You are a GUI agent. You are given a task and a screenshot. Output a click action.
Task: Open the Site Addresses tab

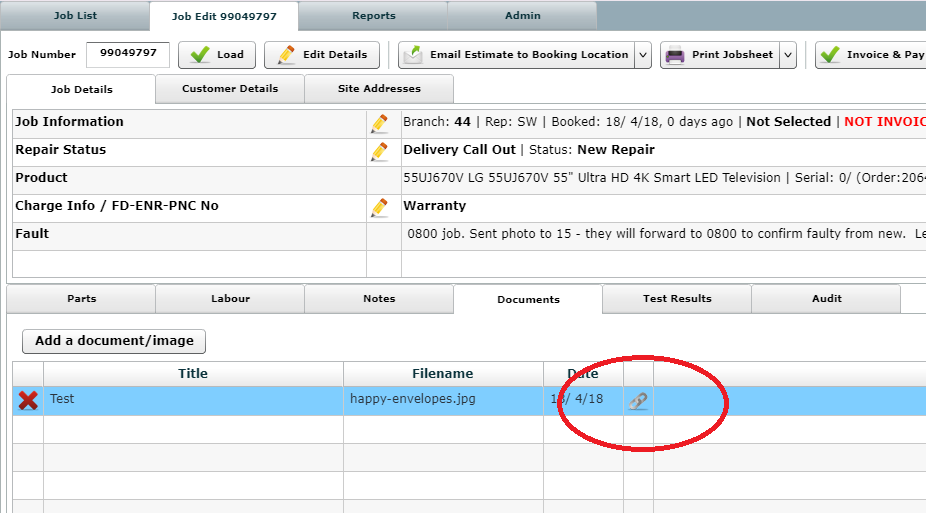379,89
